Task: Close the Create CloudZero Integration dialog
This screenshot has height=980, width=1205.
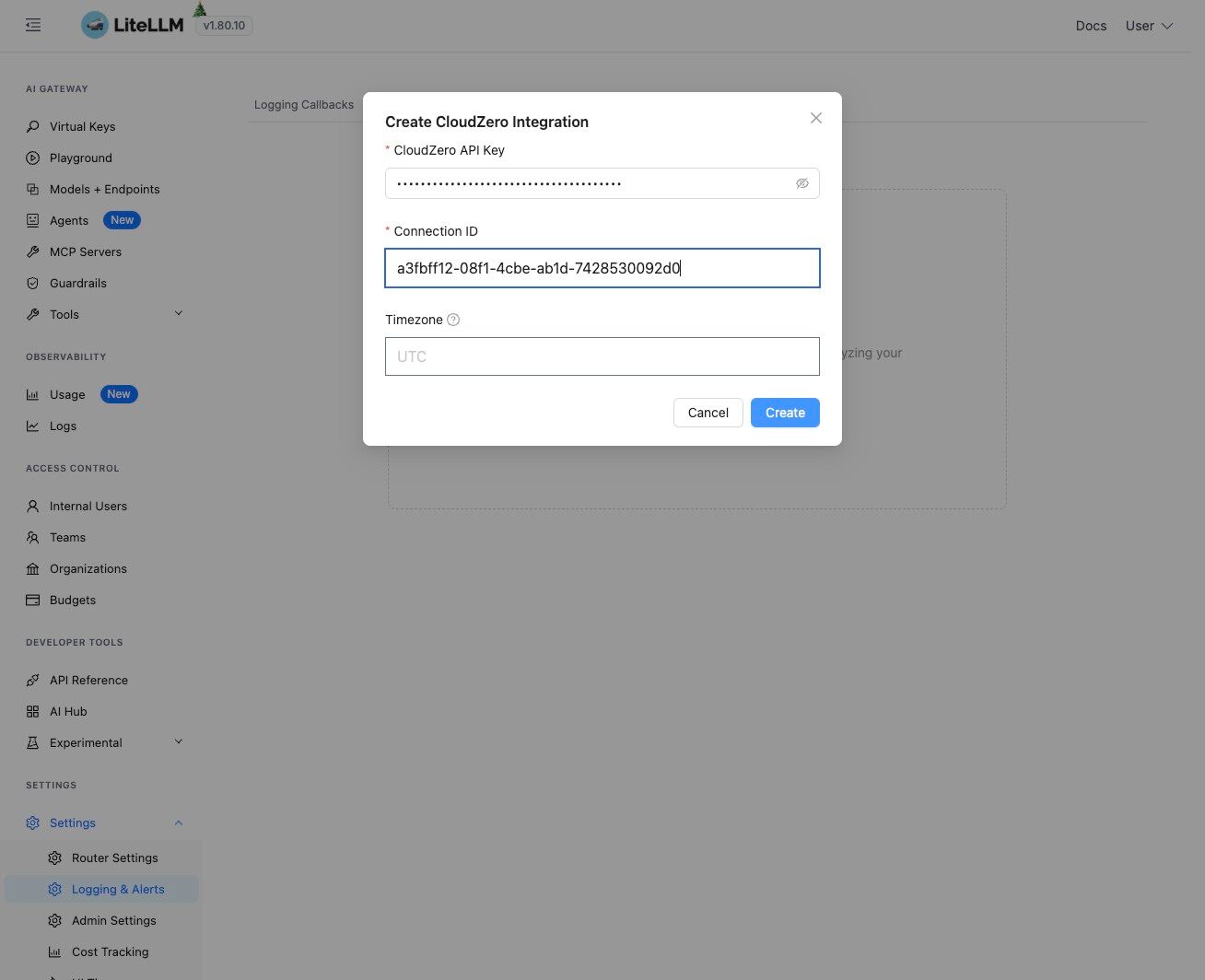Action: pos(815,118)
